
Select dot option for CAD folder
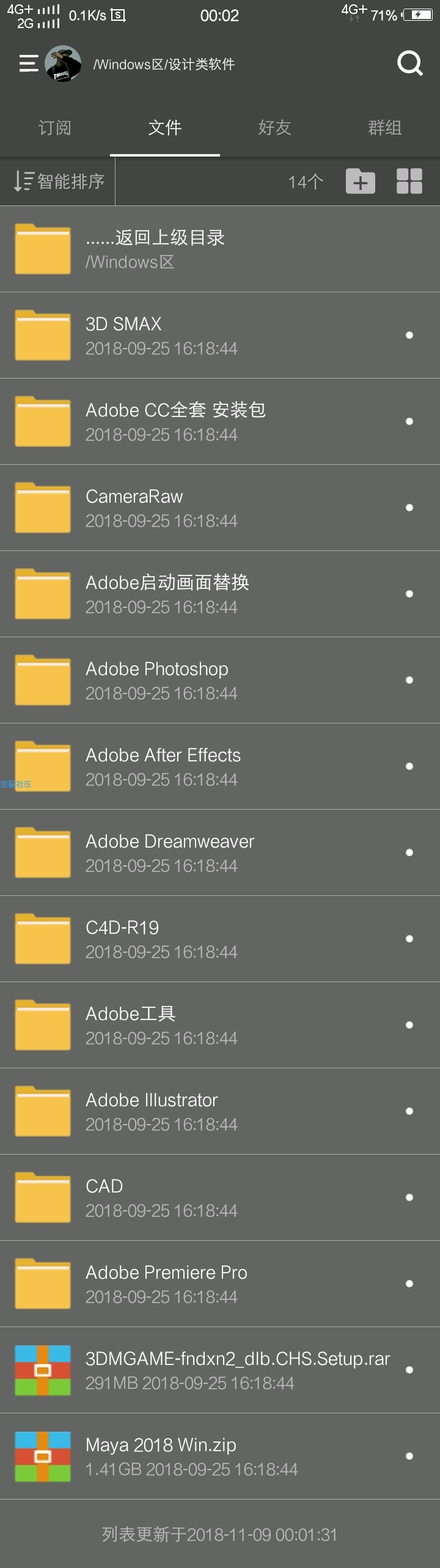pos(409,1197)
